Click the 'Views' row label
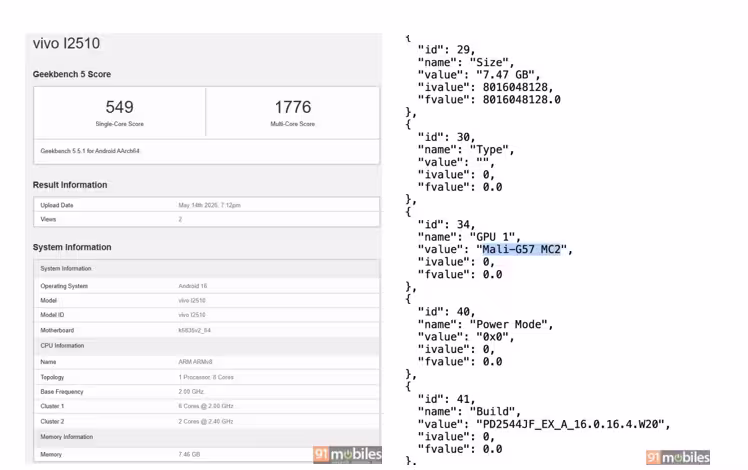748x470 pixels. 48,219
